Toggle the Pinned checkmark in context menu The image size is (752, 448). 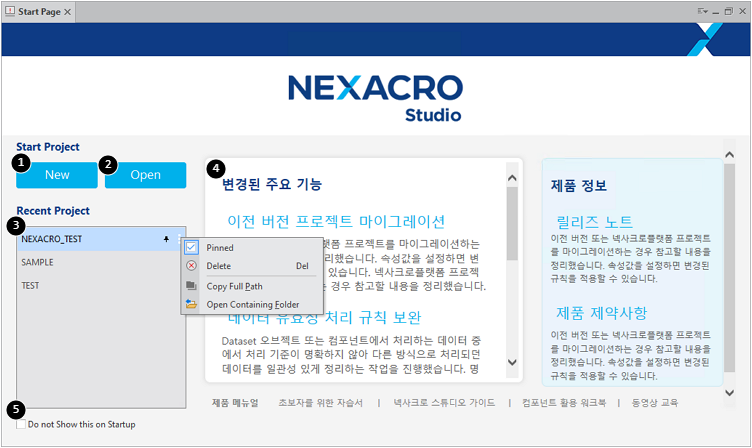tap(191, 247)
